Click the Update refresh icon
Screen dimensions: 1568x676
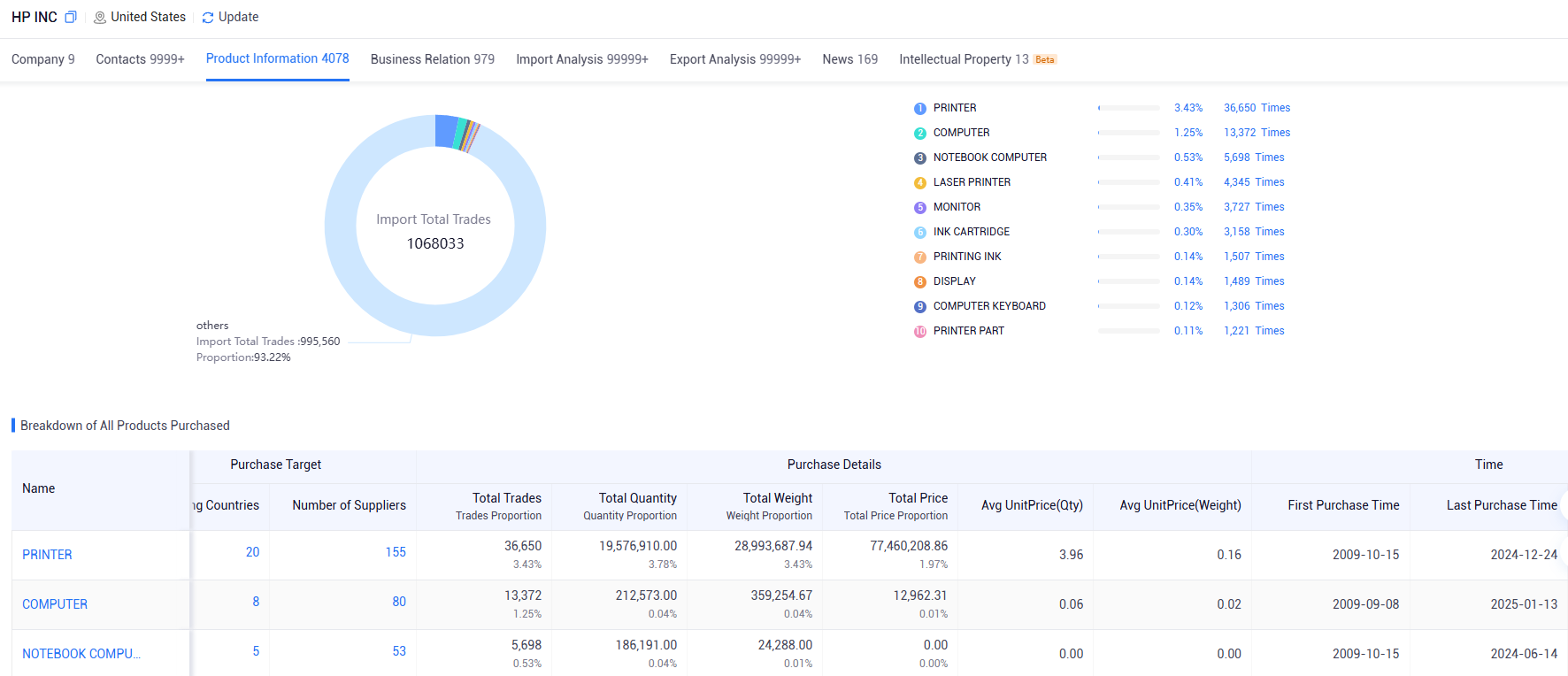point(208,18)
